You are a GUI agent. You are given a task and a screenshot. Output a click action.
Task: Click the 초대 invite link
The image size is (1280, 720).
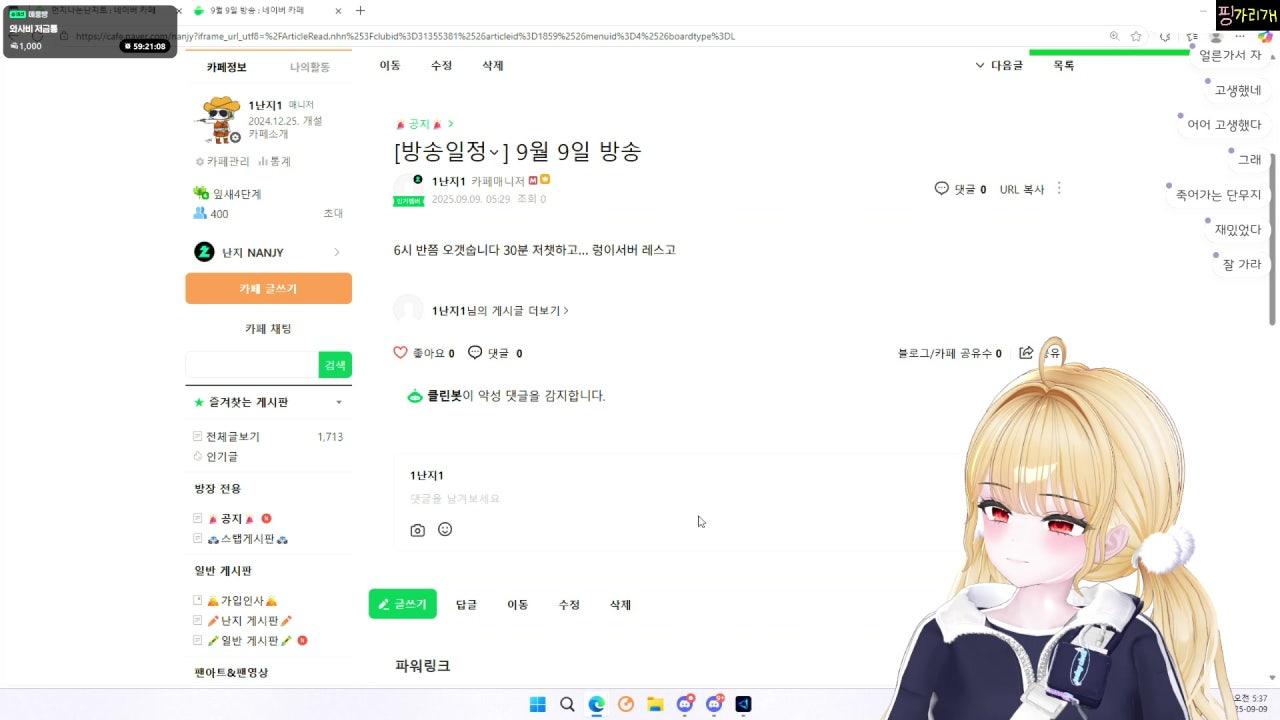(x=333, y=214)
